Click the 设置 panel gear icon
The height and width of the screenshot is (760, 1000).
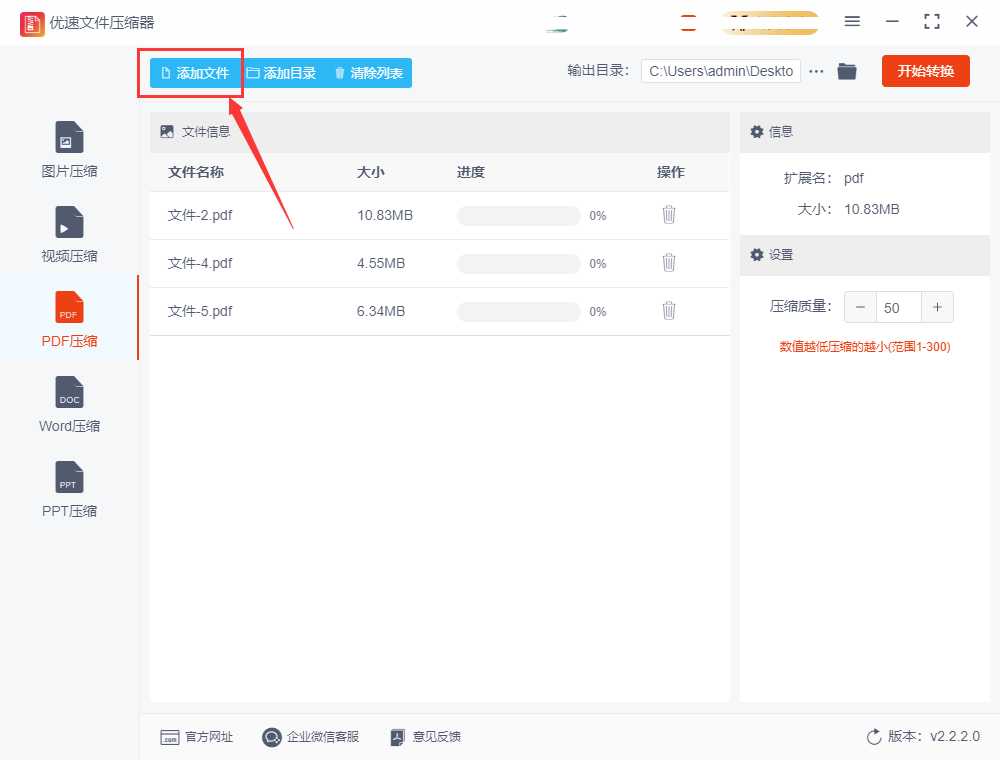tap(757, 255)
